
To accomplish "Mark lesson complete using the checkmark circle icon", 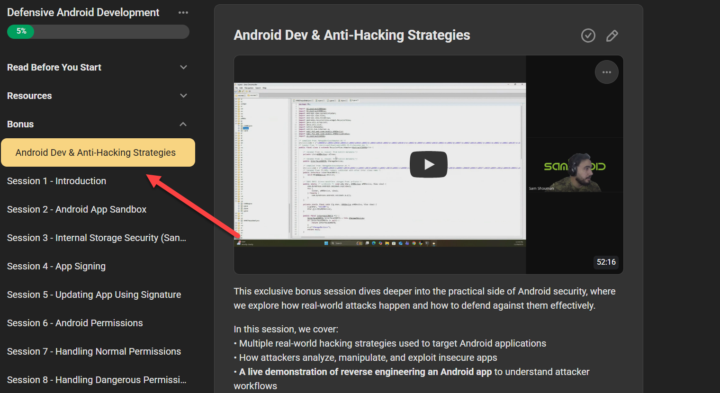I will pos(588,35).
